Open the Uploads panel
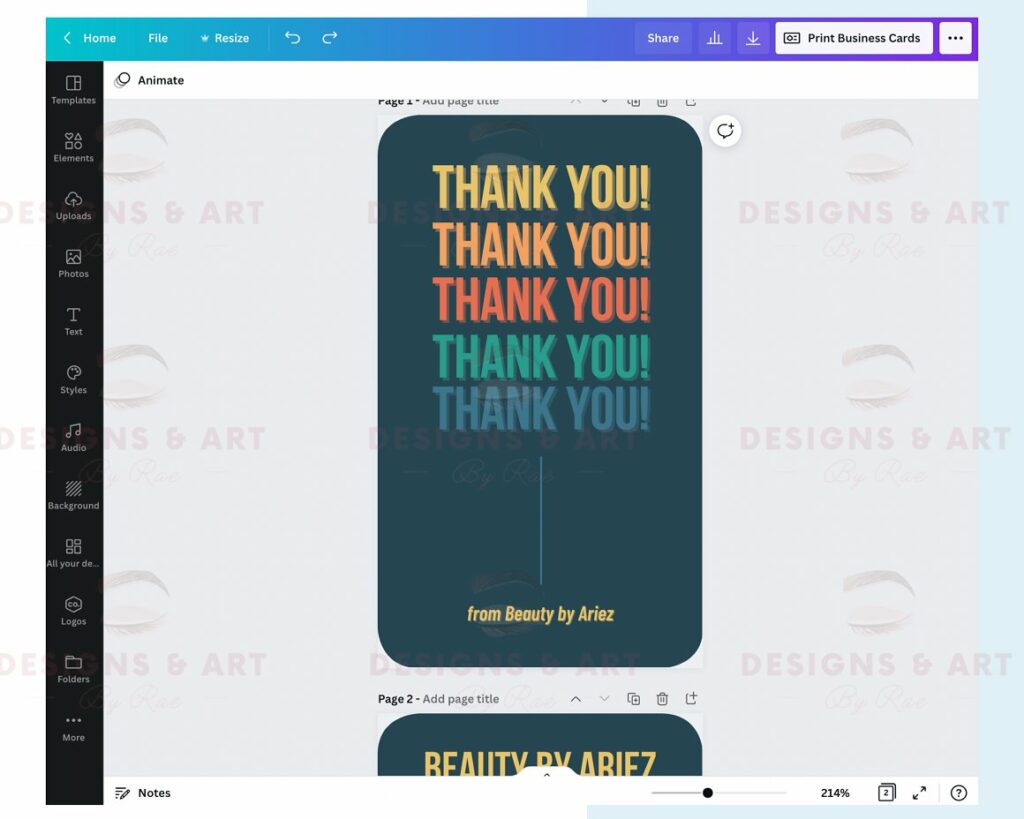The height and width of the screenshot is (819, 1024). (73, 206)
